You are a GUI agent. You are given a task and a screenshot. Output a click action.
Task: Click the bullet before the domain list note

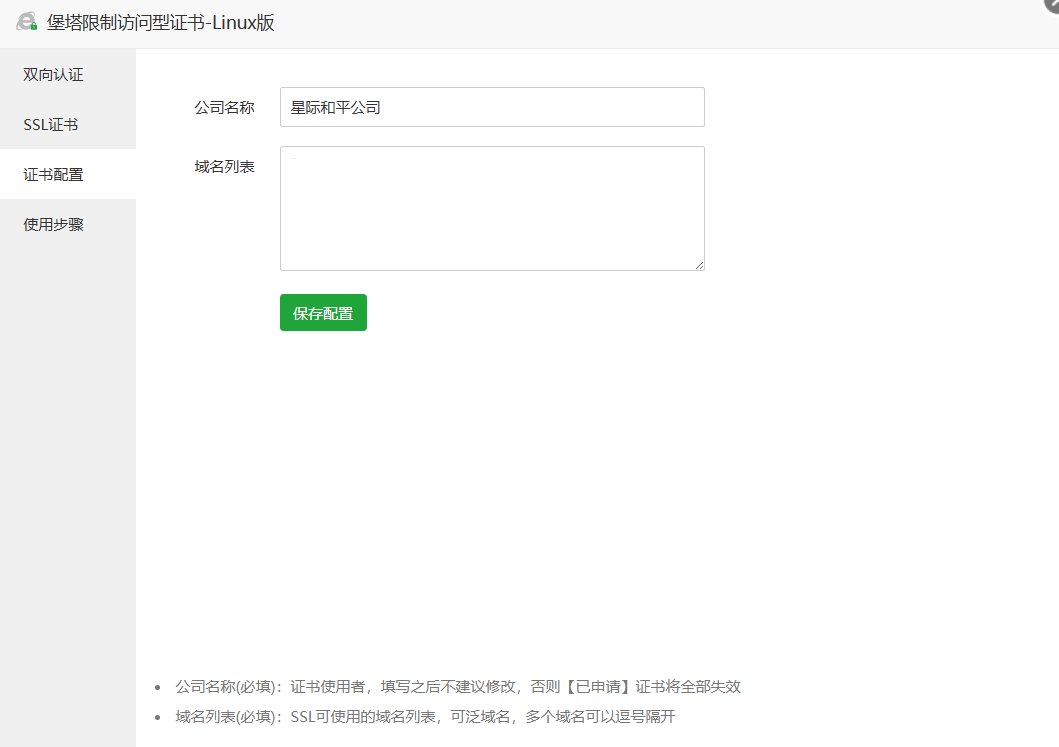tap(156, 717)
